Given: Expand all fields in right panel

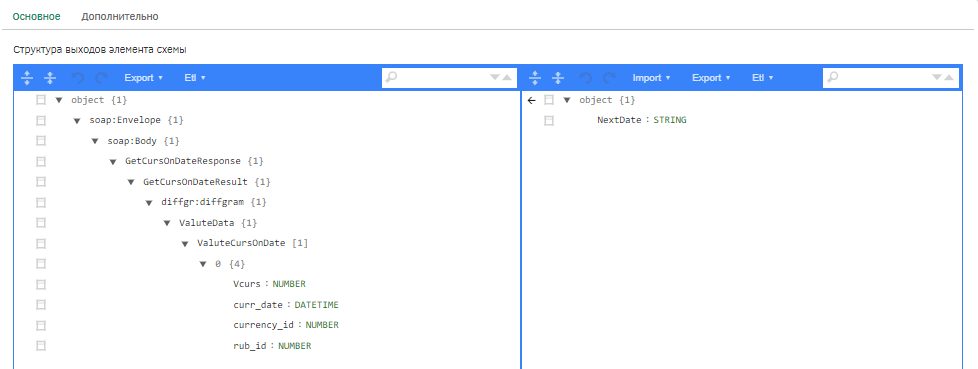Looking at the screenshot, I should click(535, 78).
